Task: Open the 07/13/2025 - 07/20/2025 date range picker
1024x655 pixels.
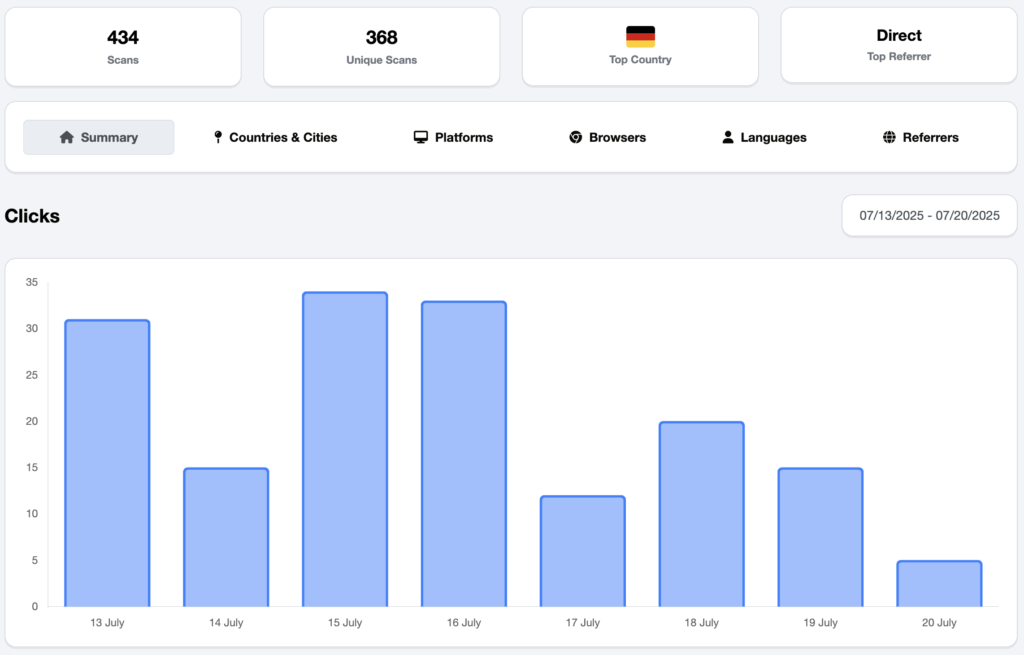Action: click(929, 215)
